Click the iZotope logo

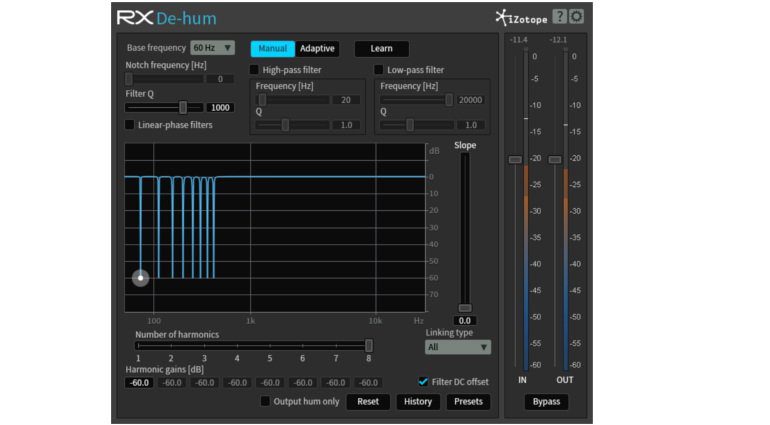click(521, 18)
